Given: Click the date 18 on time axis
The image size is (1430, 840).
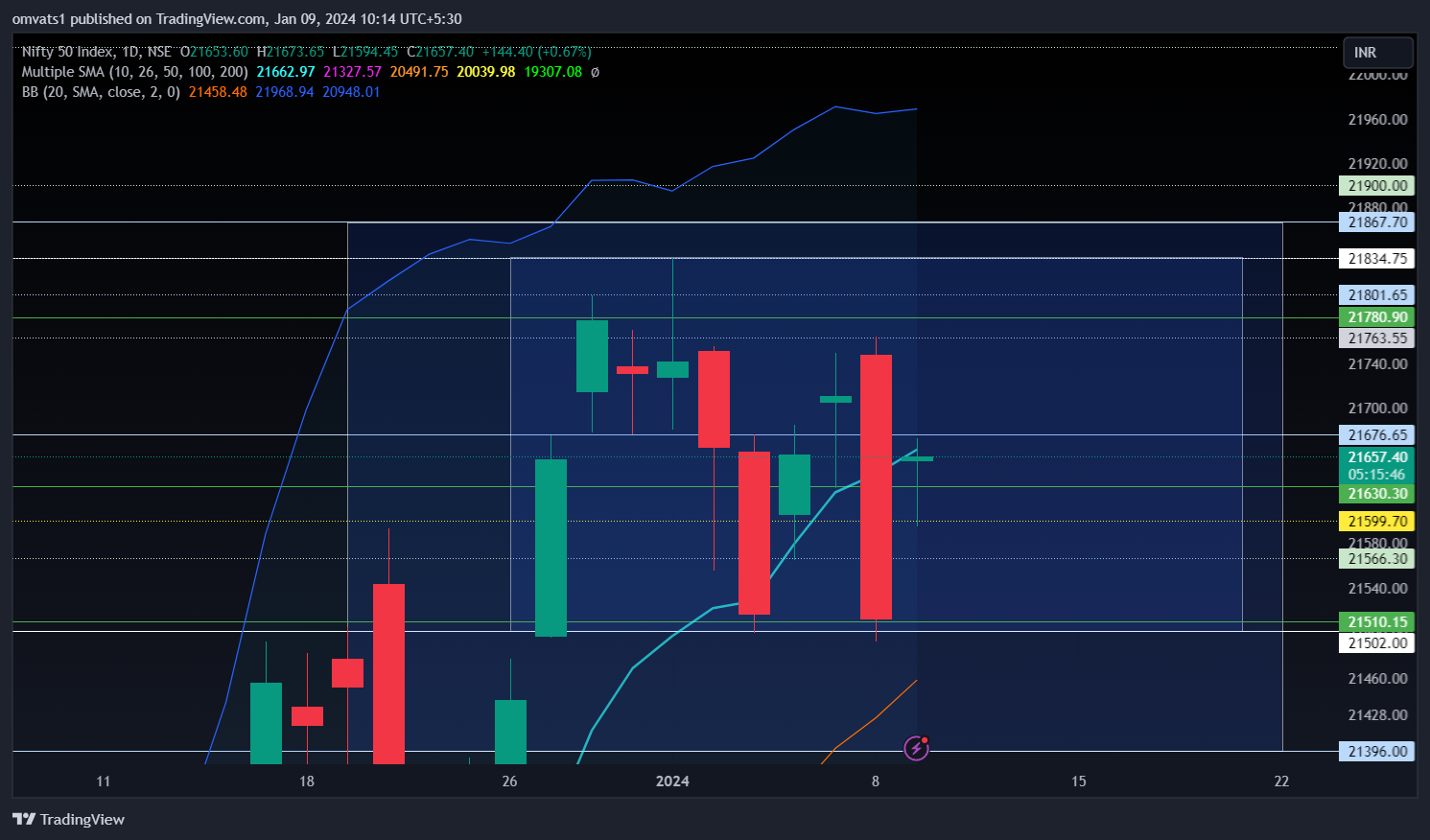Looking at the screenshot, I should point(307,782).
